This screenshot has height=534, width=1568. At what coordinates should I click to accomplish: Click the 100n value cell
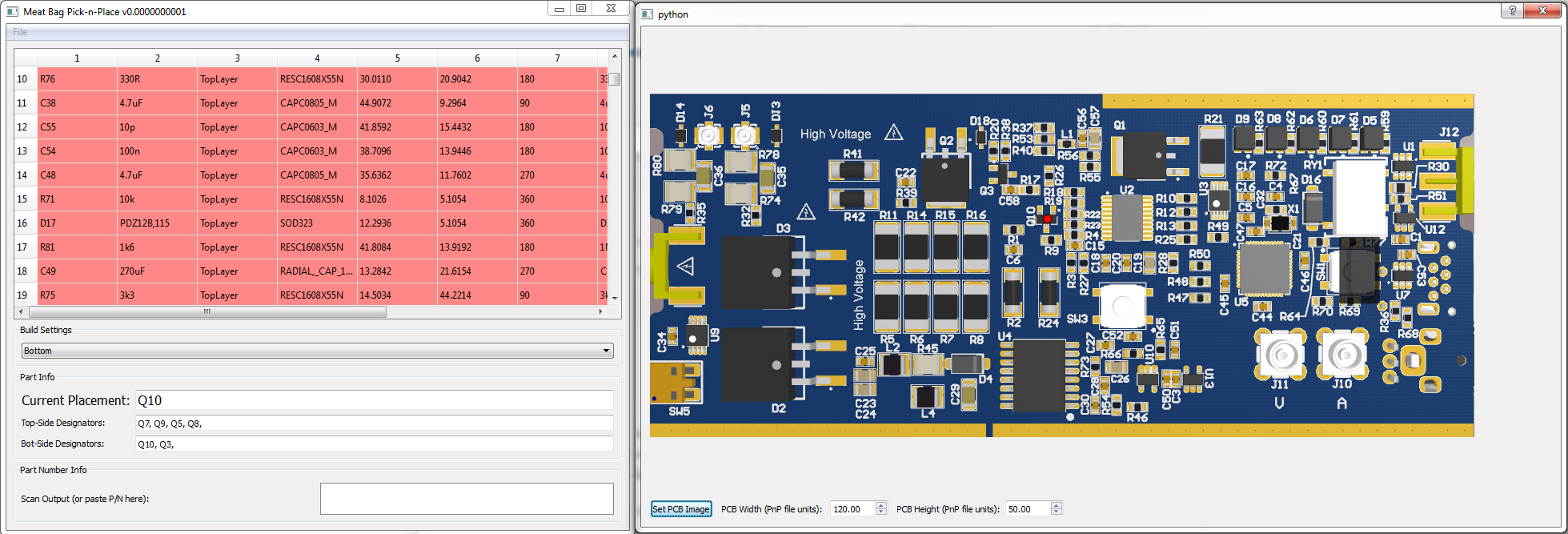pyautogui.click(x=157, y=151)
